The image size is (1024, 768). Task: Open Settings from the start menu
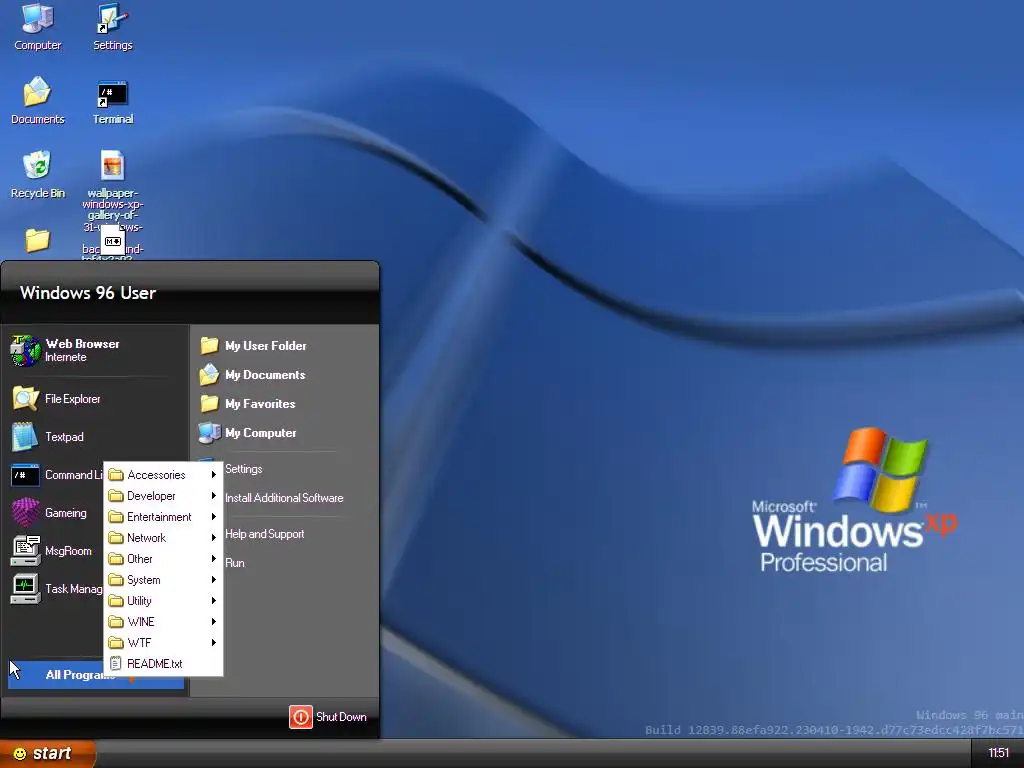point(244,468)
